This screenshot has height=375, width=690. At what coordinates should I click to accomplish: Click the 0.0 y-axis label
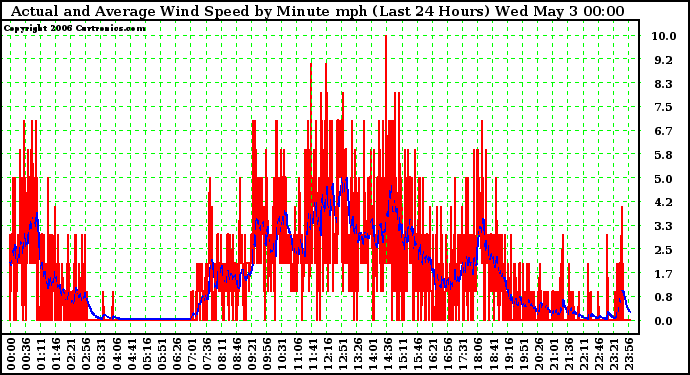point(664,321)
